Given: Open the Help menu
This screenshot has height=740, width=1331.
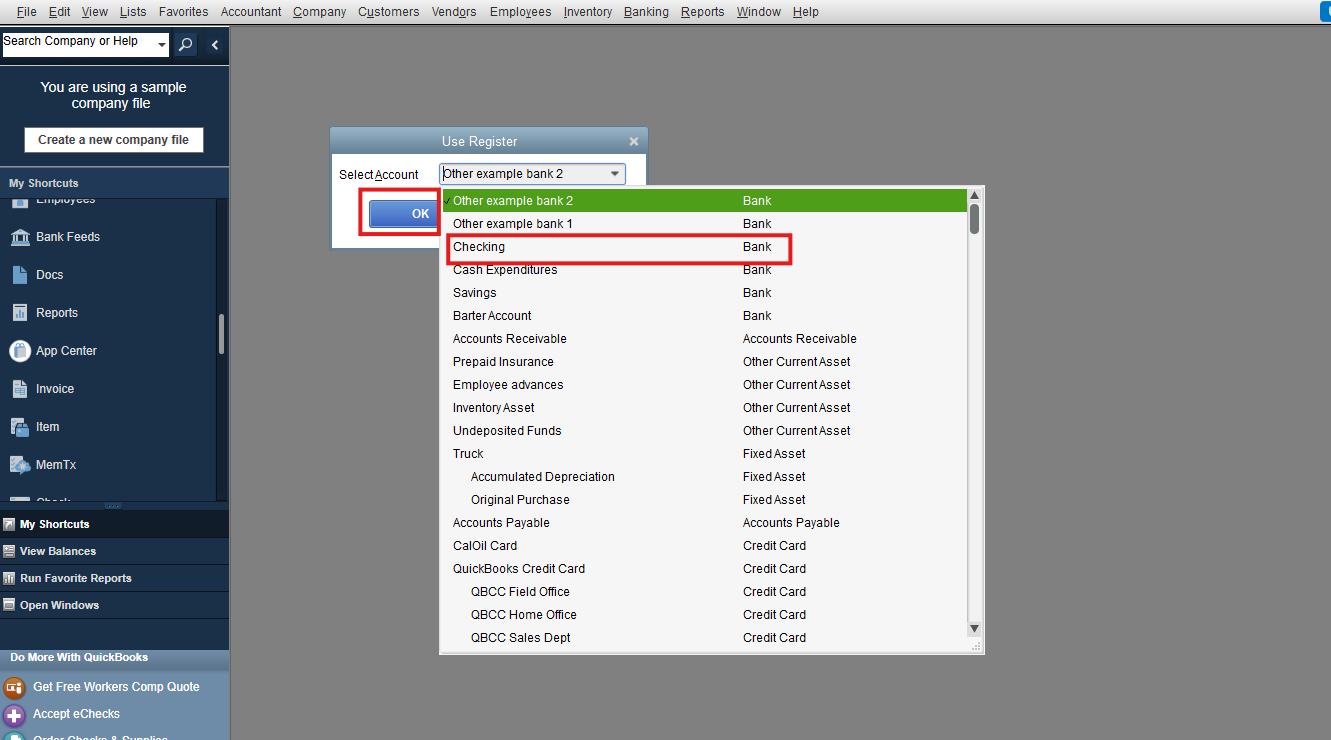Looking at the screenshot, I should tap(805, 12).
